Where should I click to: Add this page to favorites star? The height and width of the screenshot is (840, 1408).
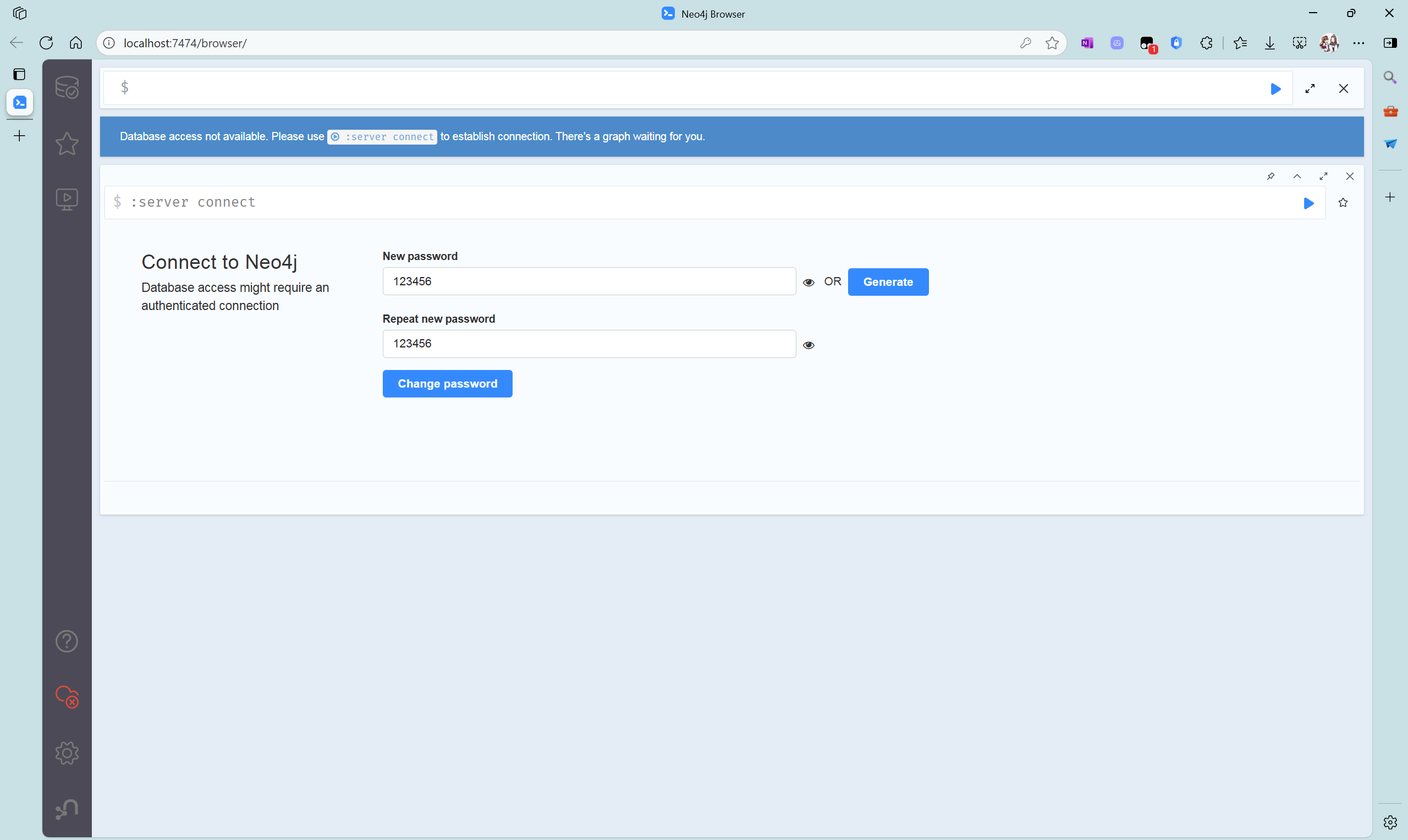pos(1052,43)
